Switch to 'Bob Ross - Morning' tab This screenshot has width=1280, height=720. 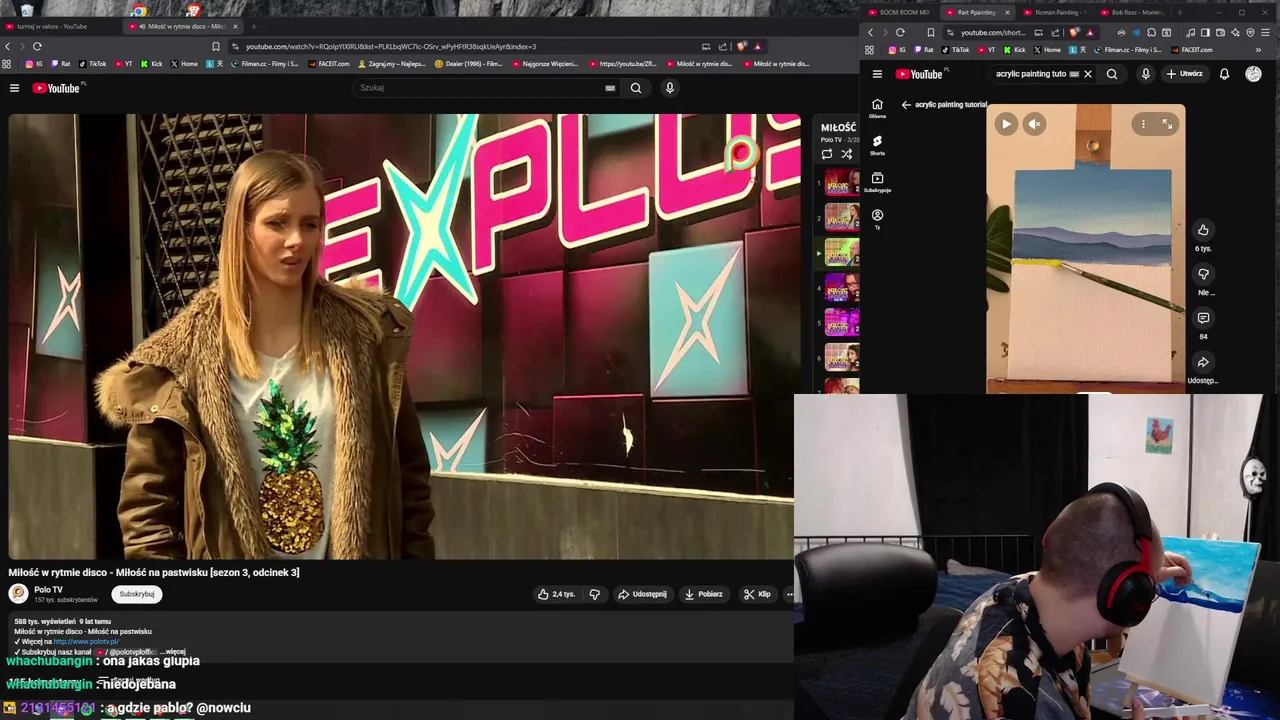point(1133,12)
